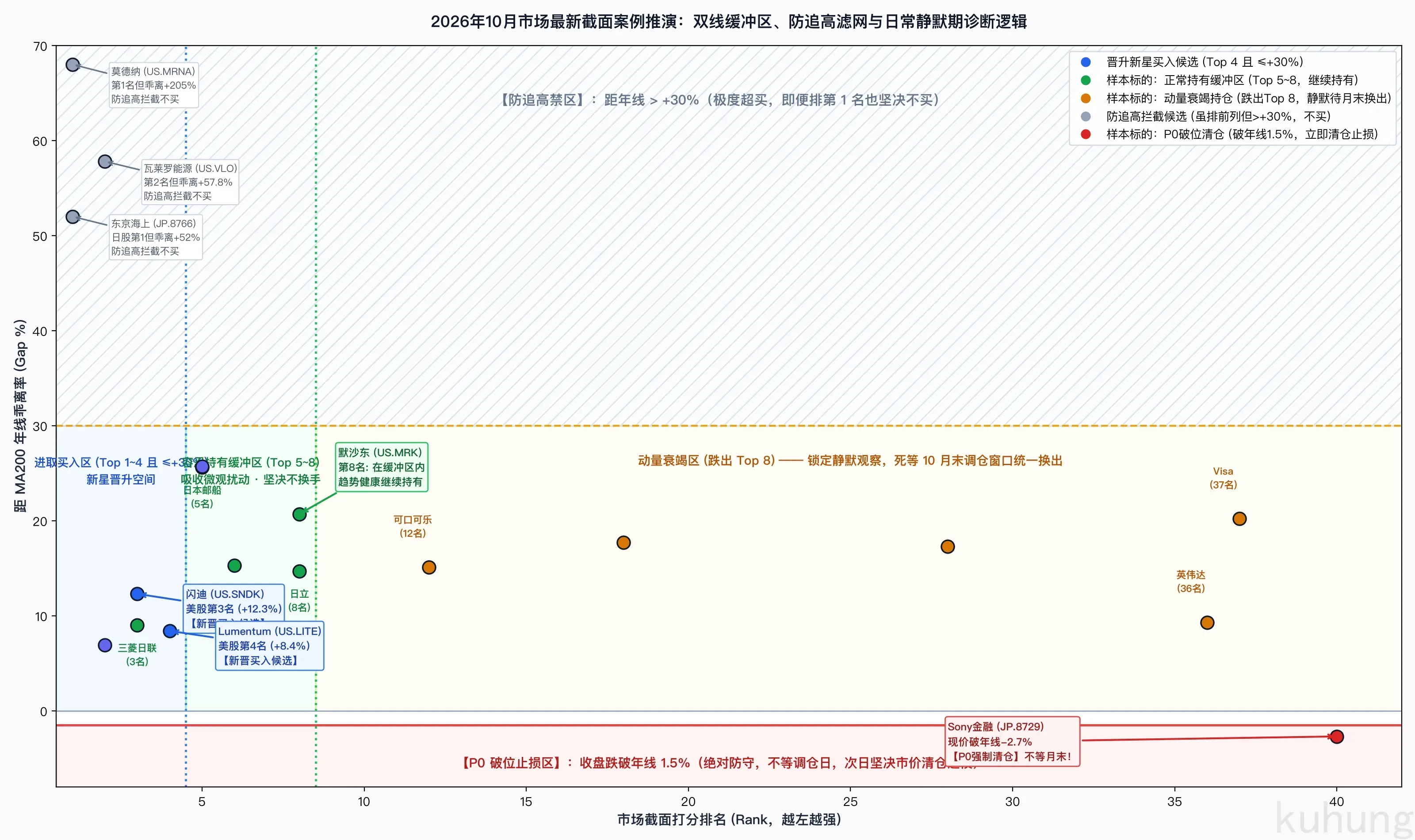Click the orange Visa point at rank 37
This screenshot has width=1415, height=840.
point(1239,519)
